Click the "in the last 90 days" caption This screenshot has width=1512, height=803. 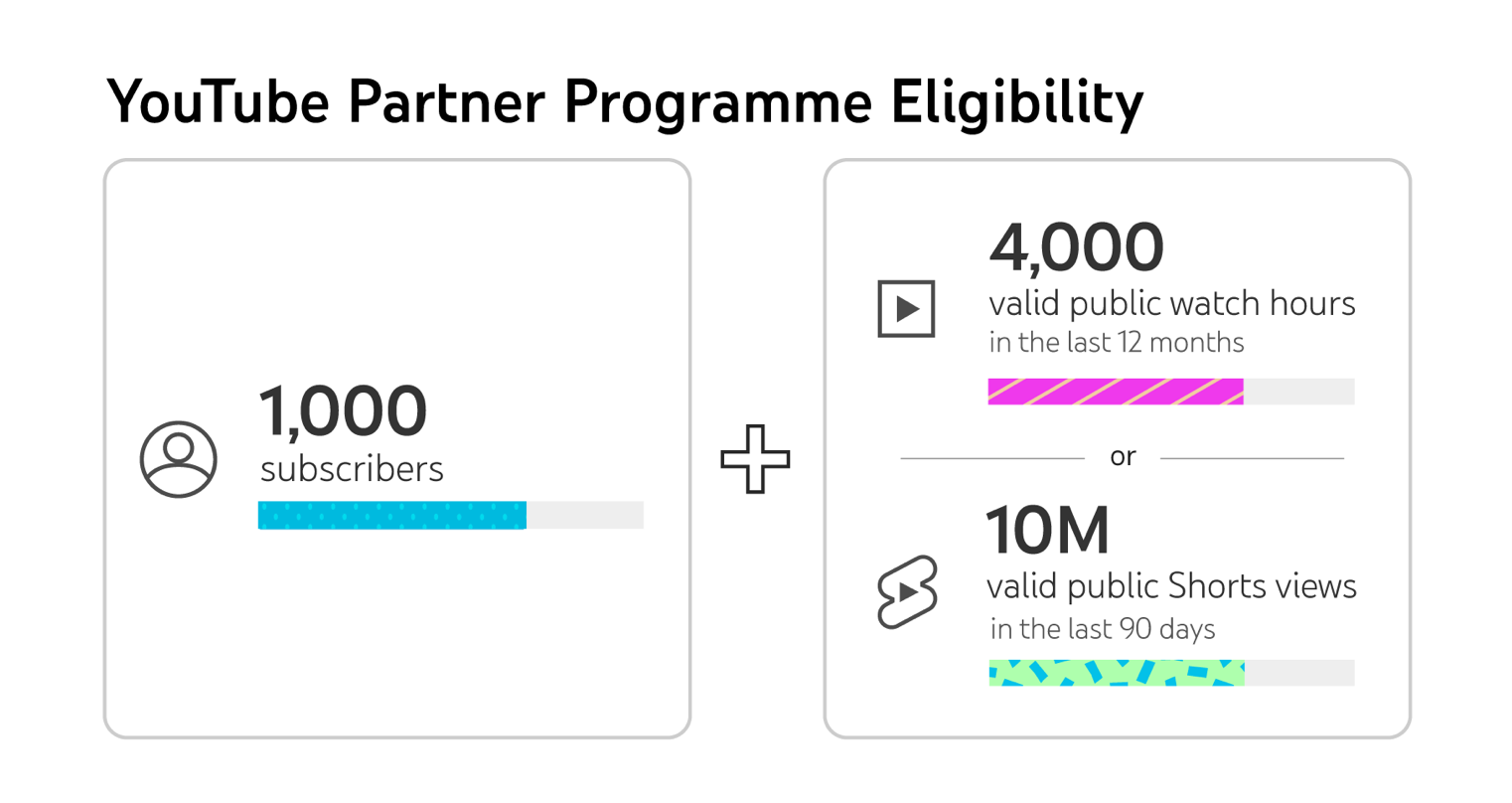[1102, 629]
